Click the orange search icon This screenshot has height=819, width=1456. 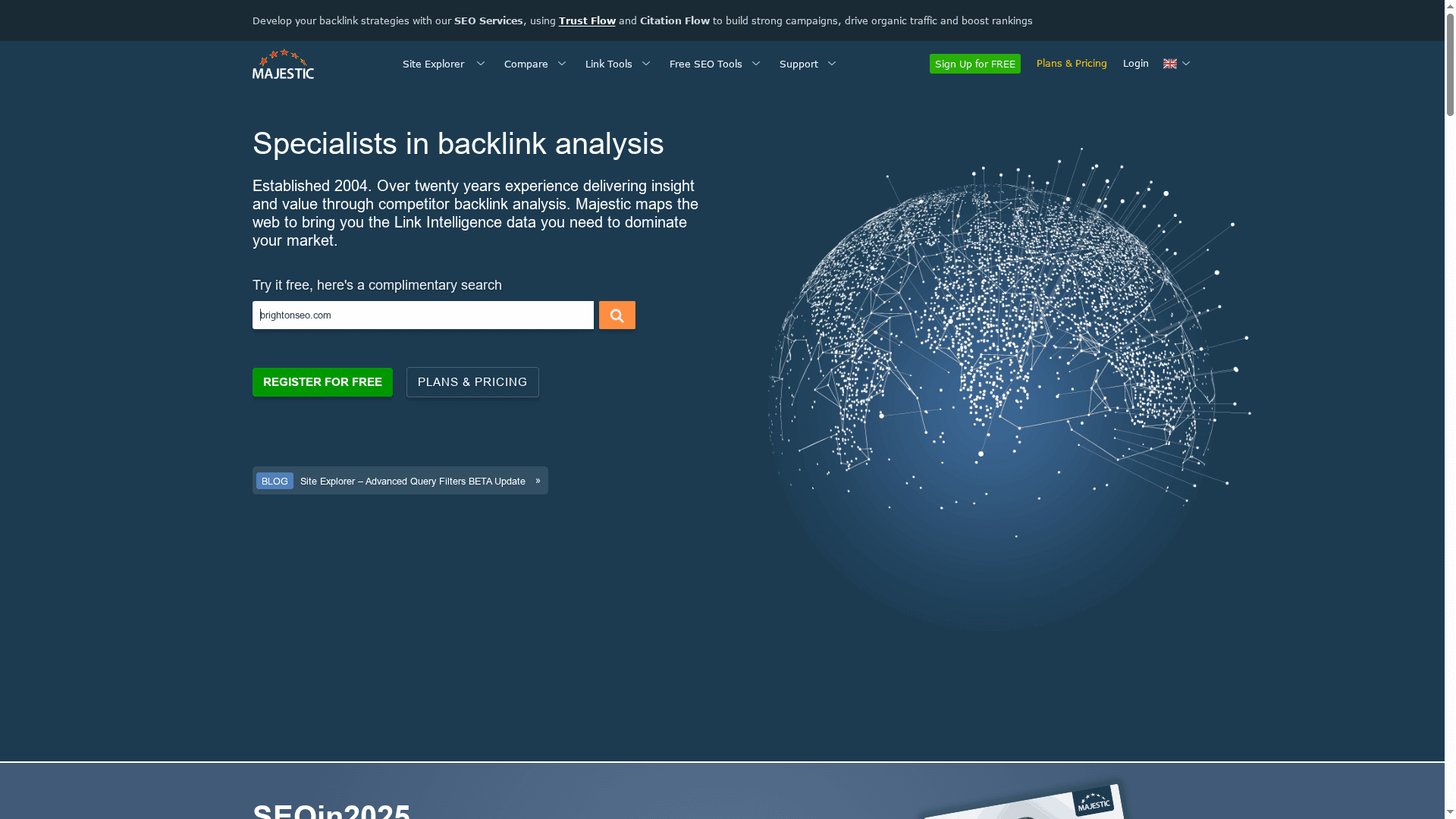617,315
